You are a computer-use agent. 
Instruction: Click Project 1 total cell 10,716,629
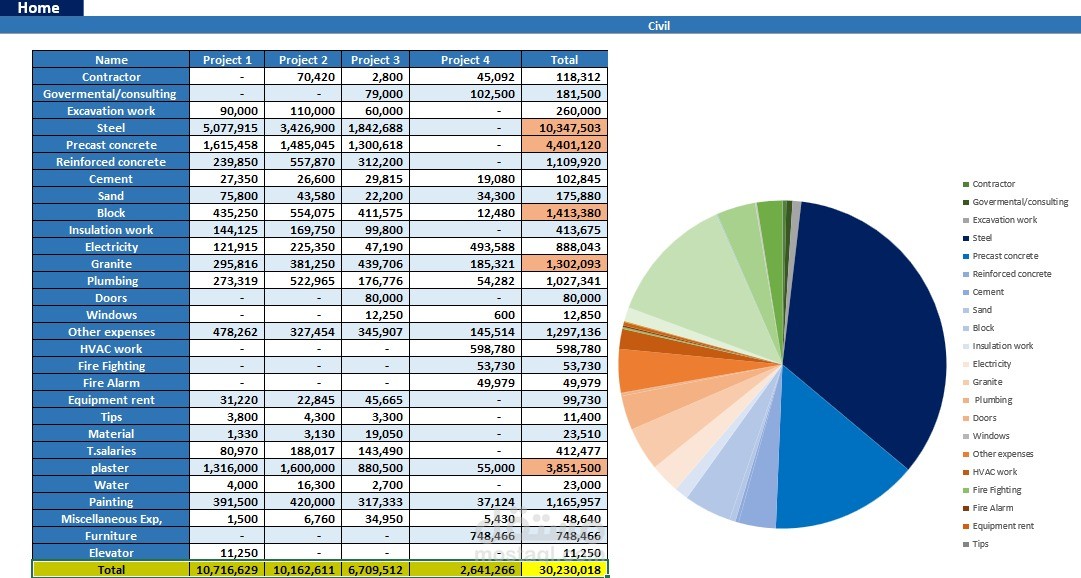pos(227,570)
